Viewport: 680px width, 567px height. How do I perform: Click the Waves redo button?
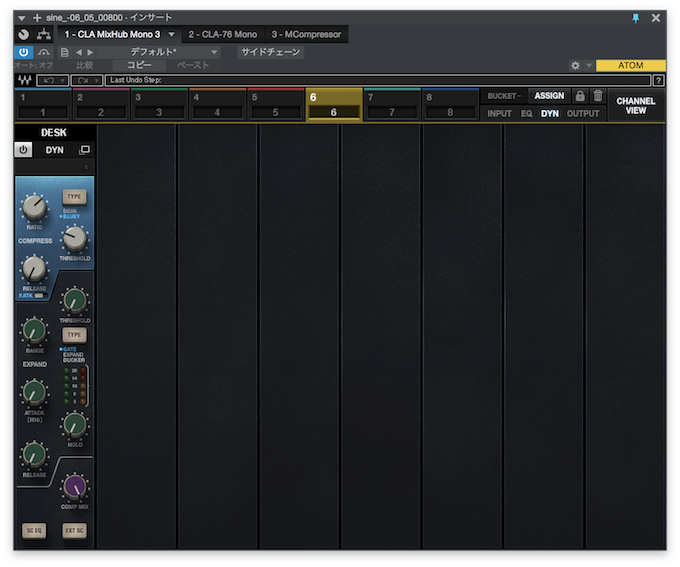point(83,81)
